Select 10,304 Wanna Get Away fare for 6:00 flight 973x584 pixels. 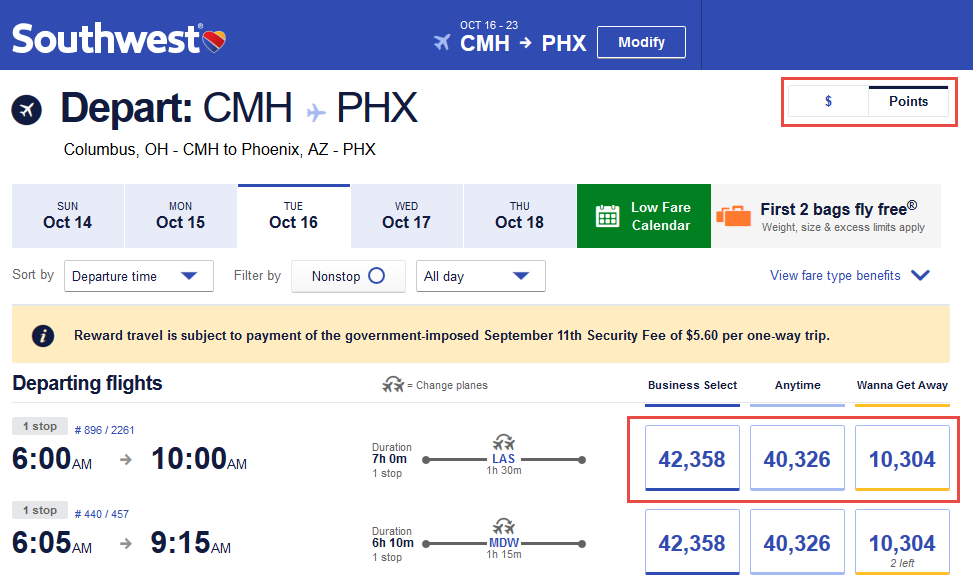pos(902,458)
